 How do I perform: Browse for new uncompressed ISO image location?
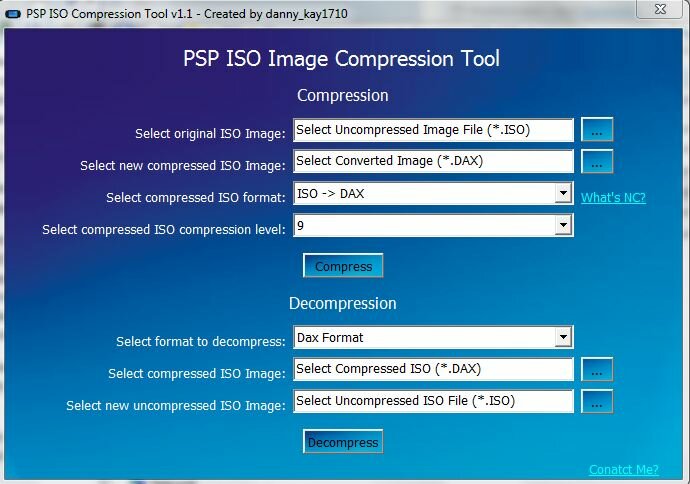[596, 401]
